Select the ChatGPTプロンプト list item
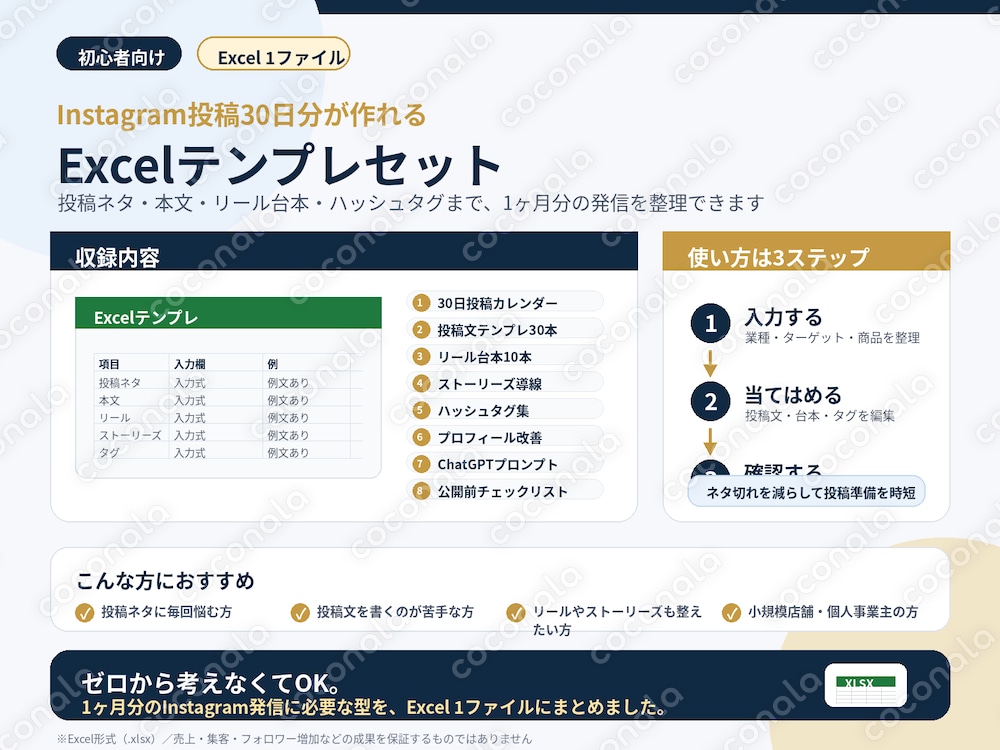Screen dimensions: 1000x750 tap(504, 464)
